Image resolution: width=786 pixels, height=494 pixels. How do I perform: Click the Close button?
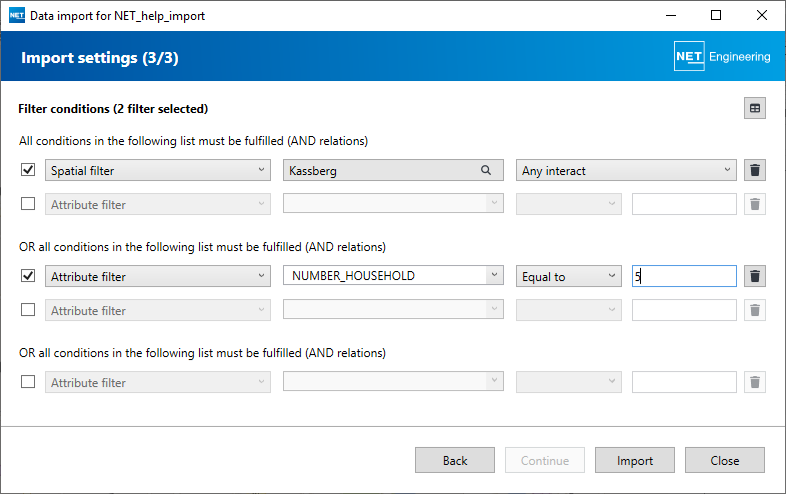click(x=725, y=460)
